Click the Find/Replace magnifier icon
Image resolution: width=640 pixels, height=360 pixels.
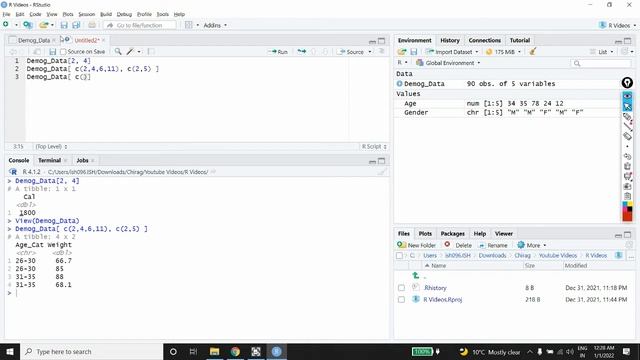click(118, 51)
